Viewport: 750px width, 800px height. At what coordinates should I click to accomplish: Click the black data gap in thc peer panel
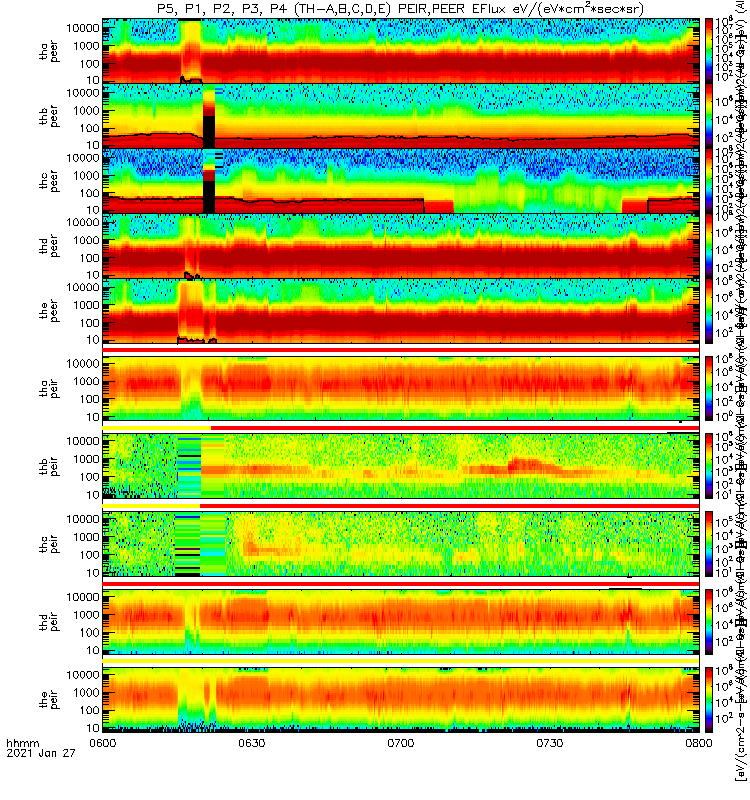pyautogui.click(x=209, y=197)
